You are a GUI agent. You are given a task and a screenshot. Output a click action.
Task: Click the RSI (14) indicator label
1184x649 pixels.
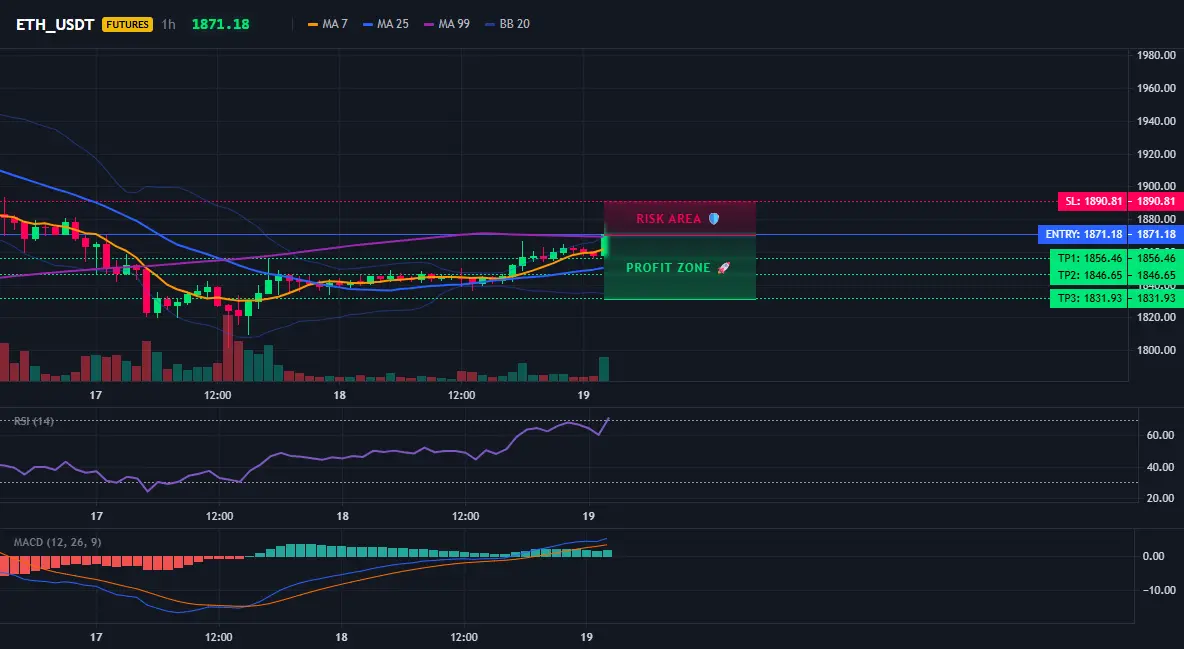click(x=34, y=421)
